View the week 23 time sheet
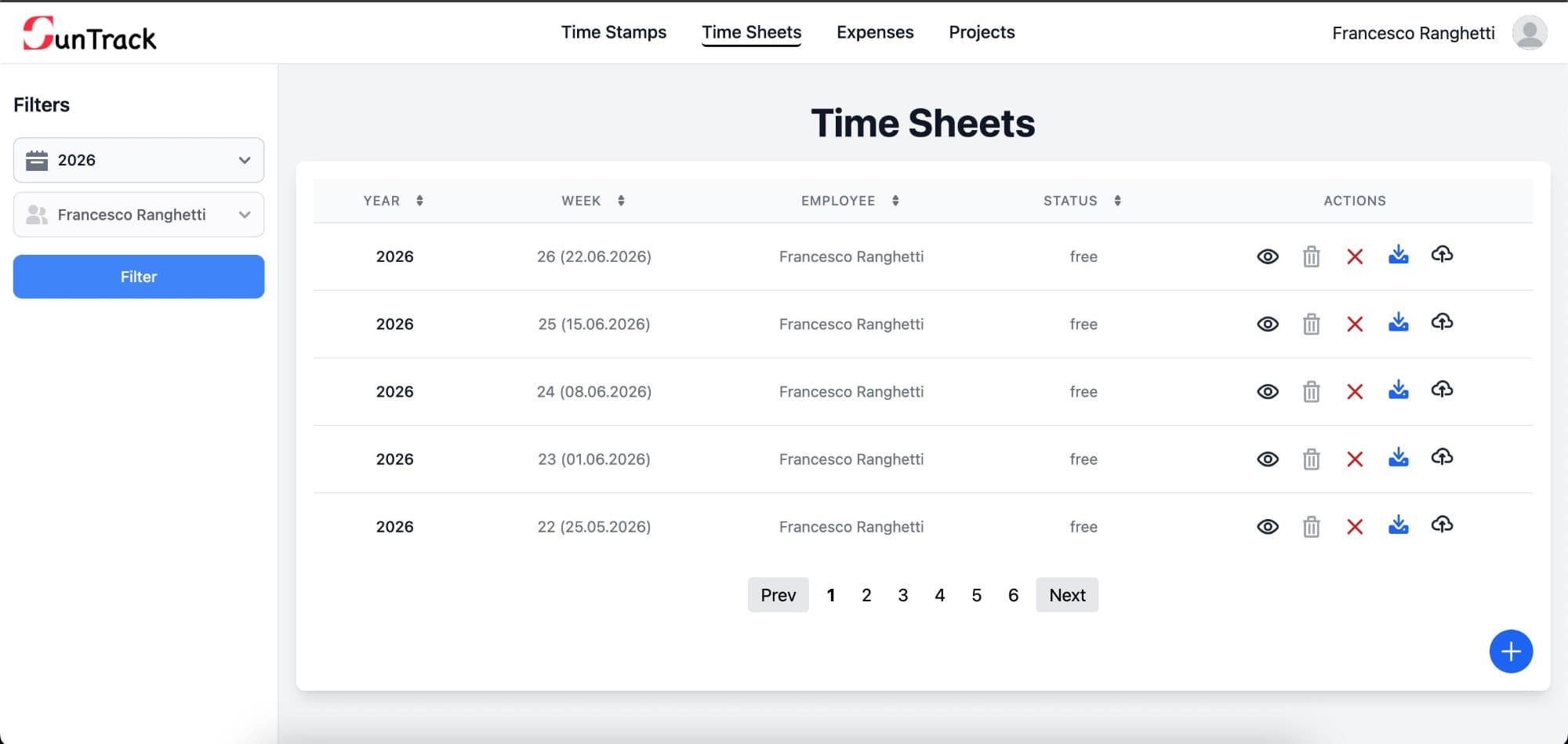 tap(1268, 459)
